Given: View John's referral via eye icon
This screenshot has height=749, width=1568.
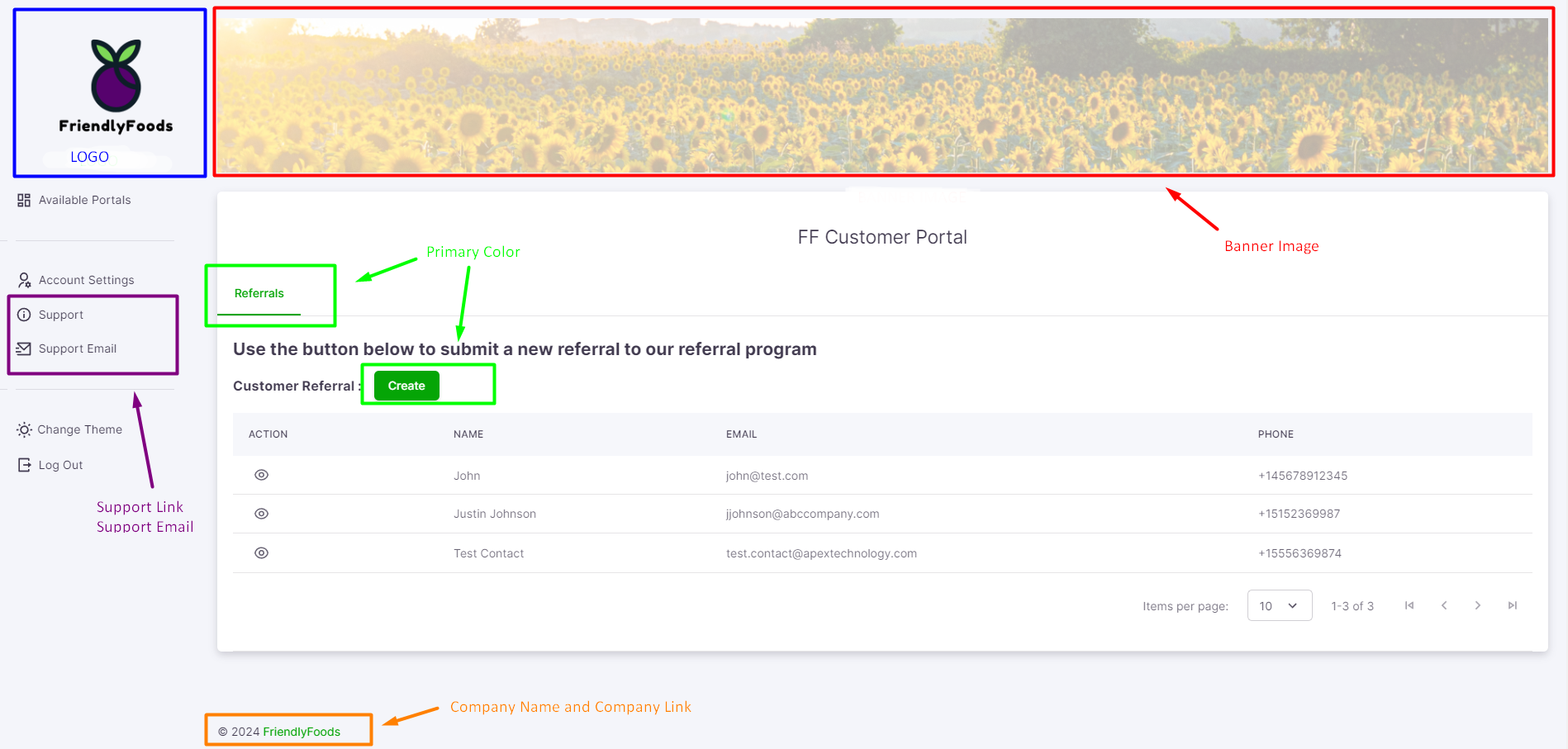Looking at the screenshot, I should pyautogui.click(x=261, y=475).
